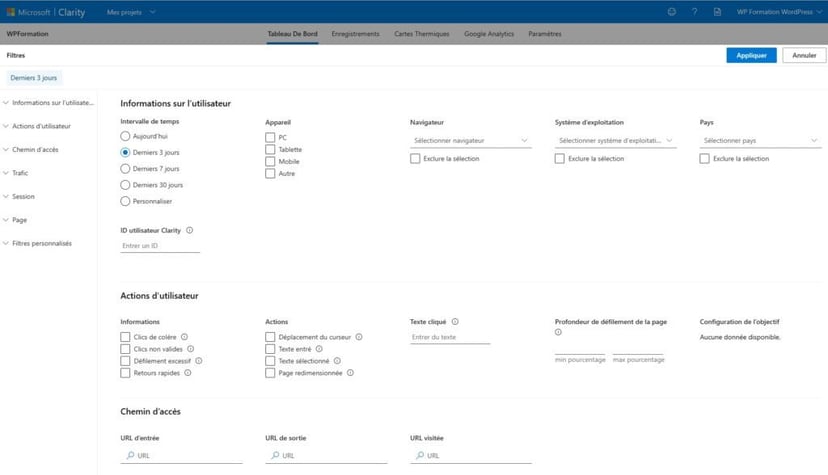Open the help question mark icon
The width and height of the screenshot is (828, 475).
pyautogui.click(x=695, y=12)
